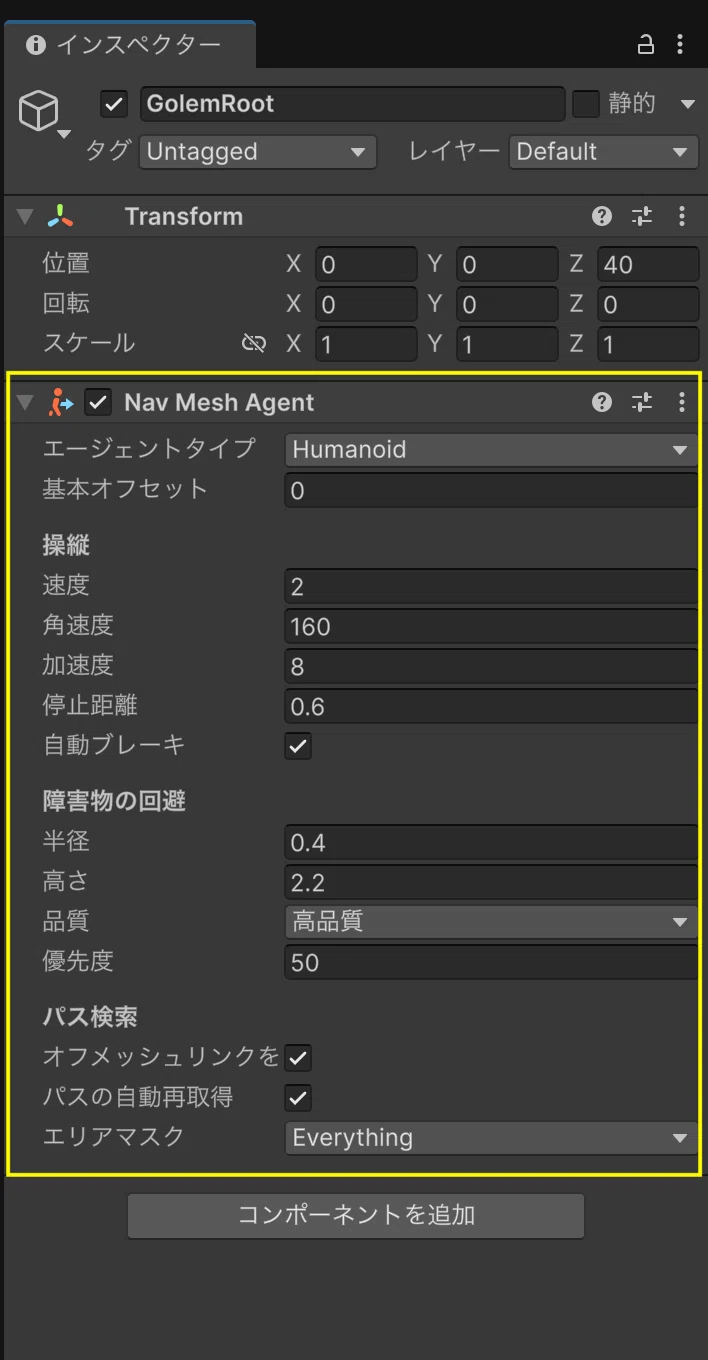Click the 半径 label

[x=66, y=842]
